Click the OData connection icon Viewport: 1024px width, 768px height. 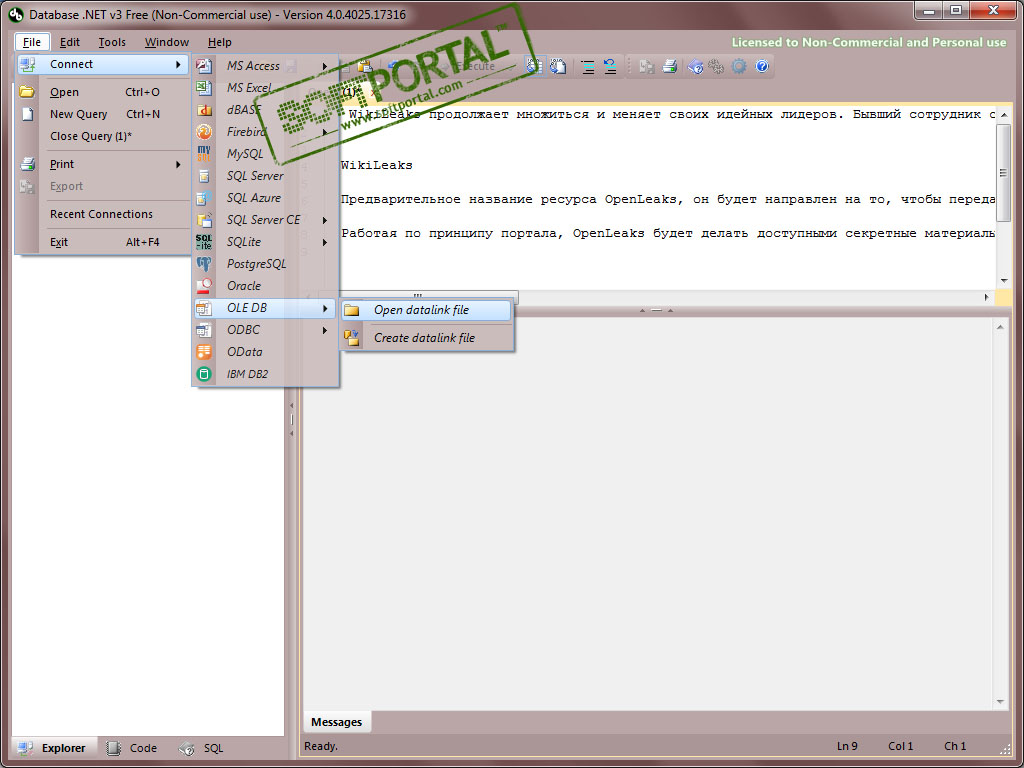[x=204, y=352]
